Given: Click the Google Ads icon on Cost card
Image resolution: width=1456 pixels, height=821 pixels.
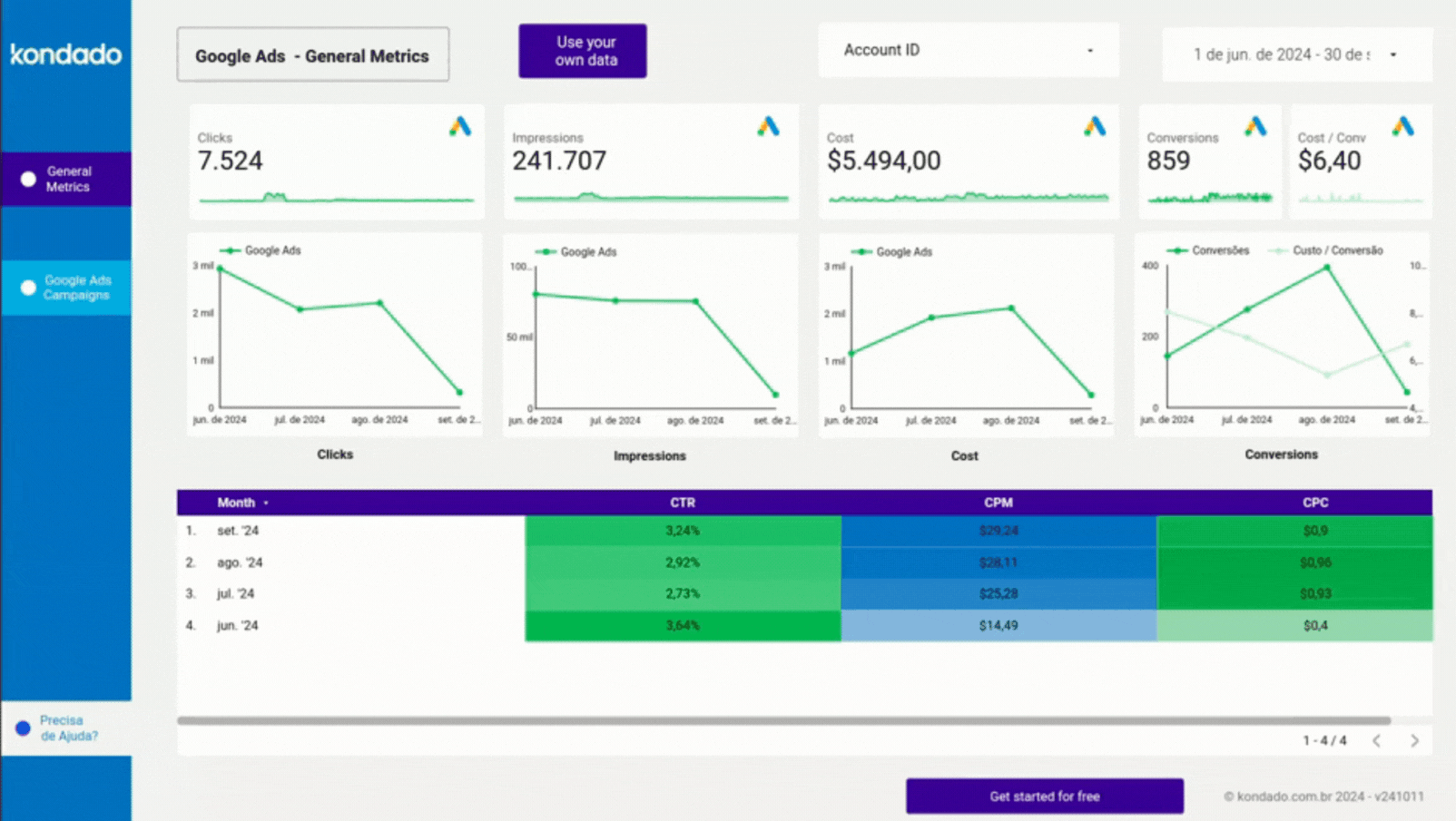Looking at the screenshot, I should click(x=1095, y=127).
